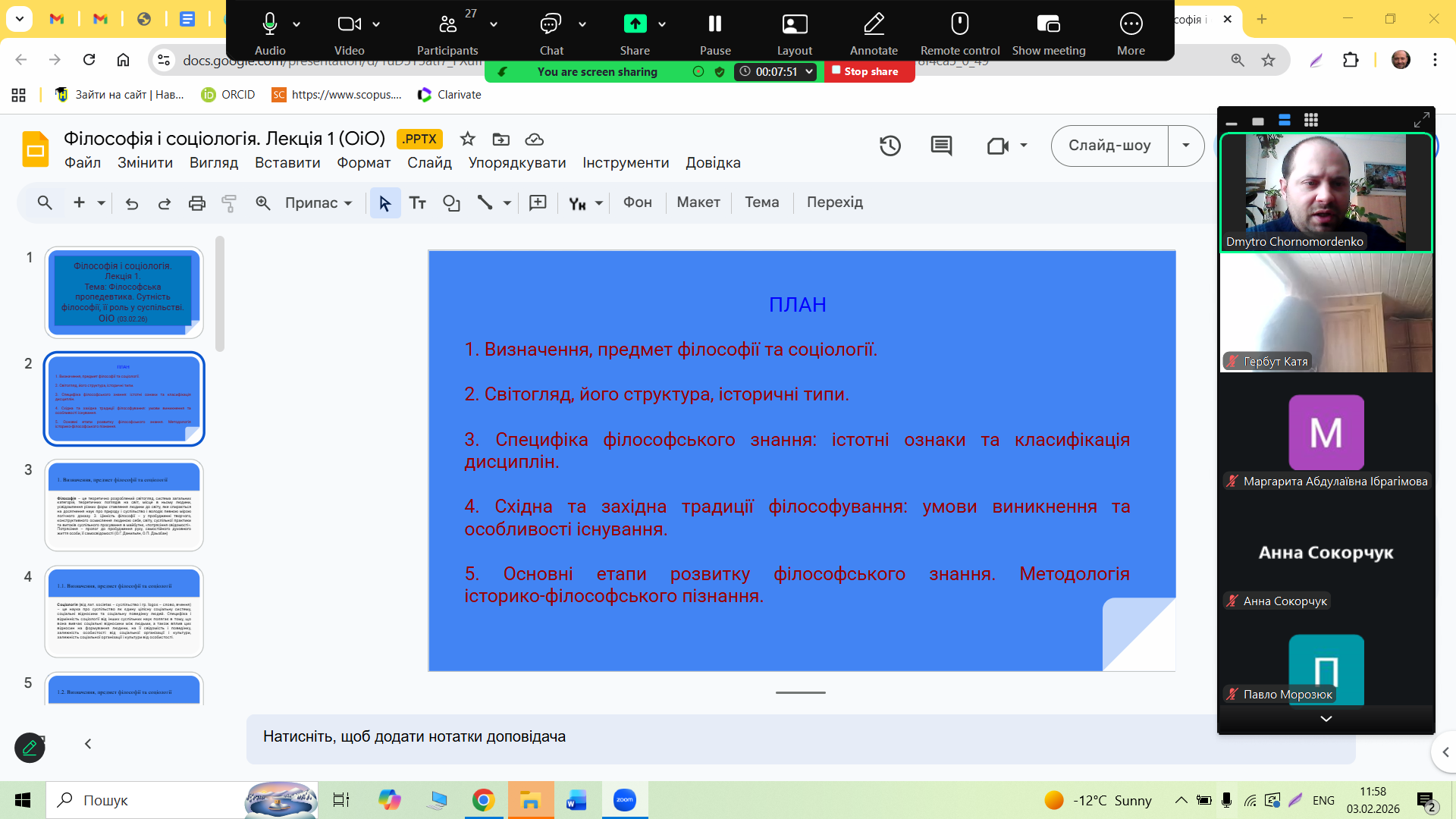This screenshot has height=819, width=1456.
Task: Open Zoom Annotate pencil tool
Action: point(874,32)
